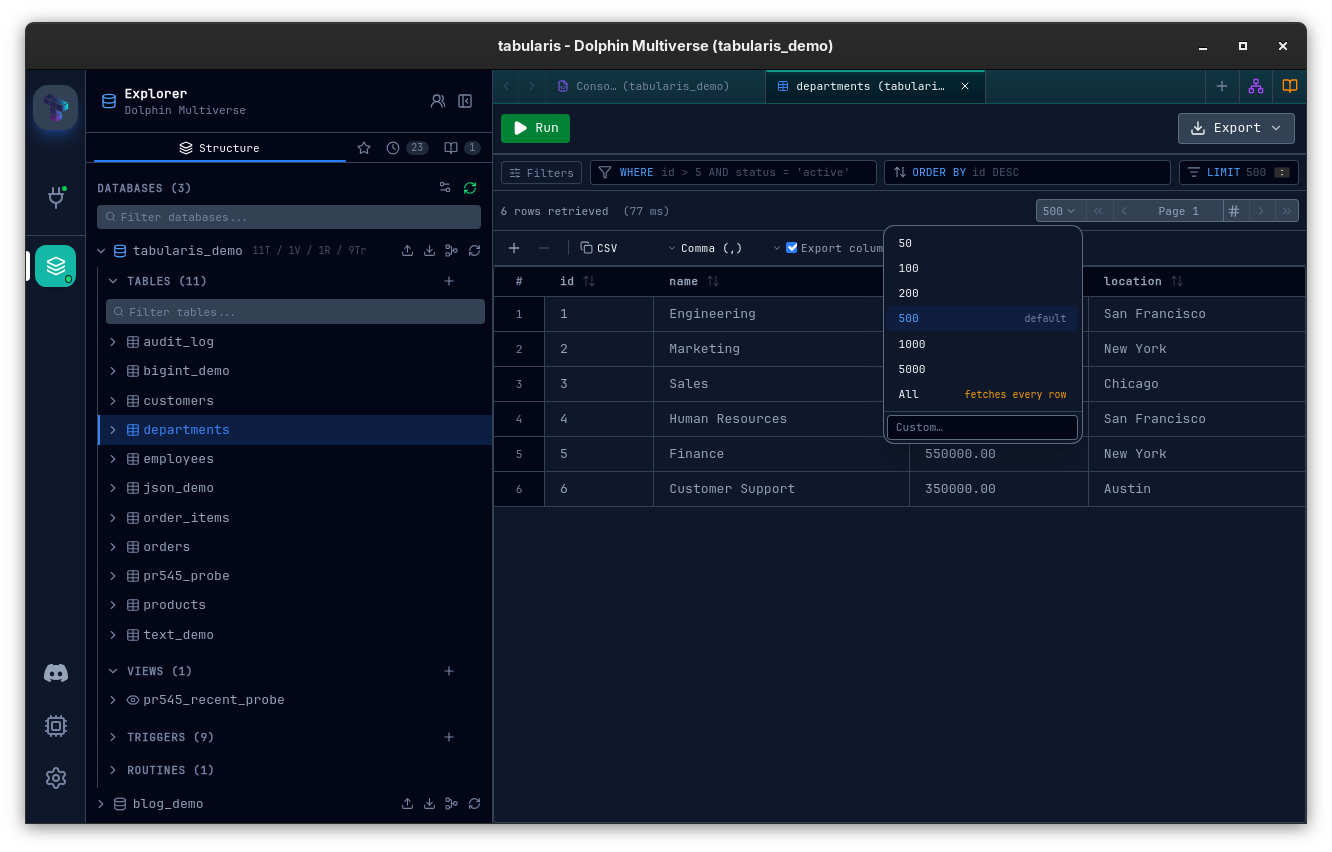The image size is (1332, 852).
Task: Open the Export dropdown button
Action: 1236,128
